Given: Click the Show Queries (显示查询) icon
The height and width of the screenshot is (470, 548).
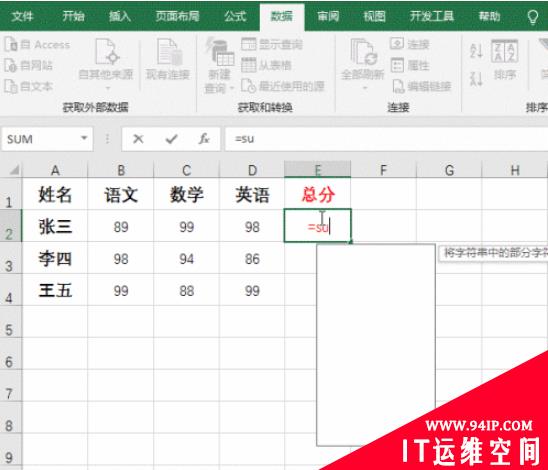Looking at the screenshot, I should (249, 44).
